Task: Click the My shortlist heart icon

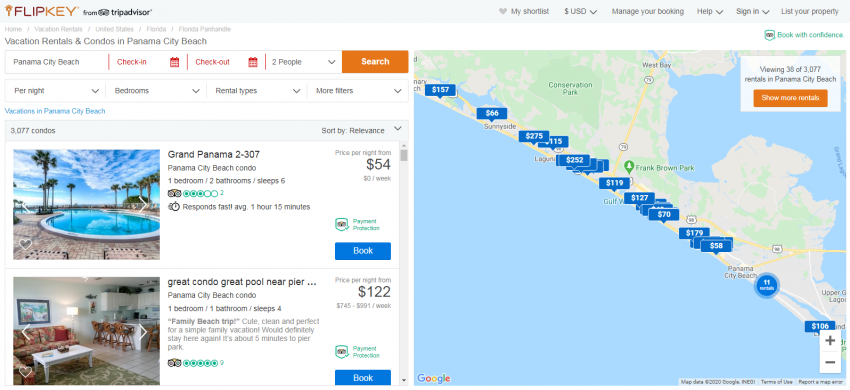Action: pos(503,11)
